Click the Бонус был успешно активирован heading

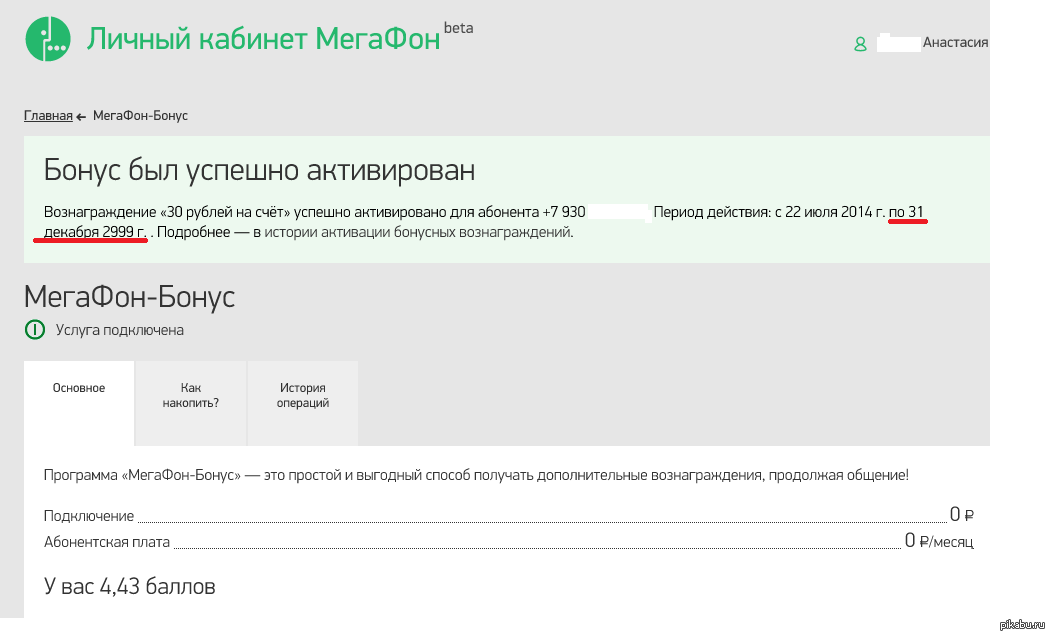(259, 170)
